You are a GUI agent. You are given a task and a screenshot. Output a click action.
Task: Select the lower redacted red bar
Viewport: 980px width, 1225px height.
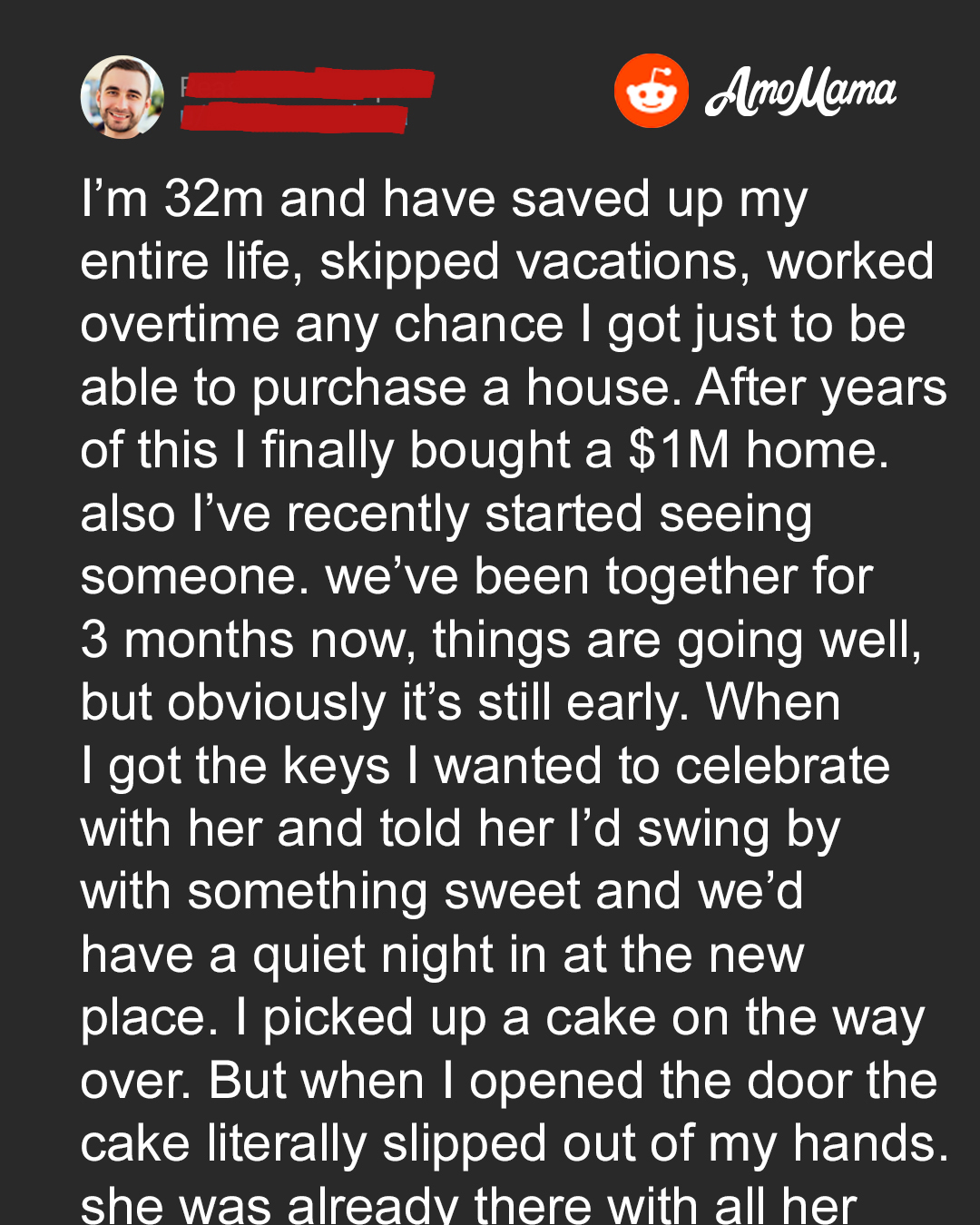point(294,119)
